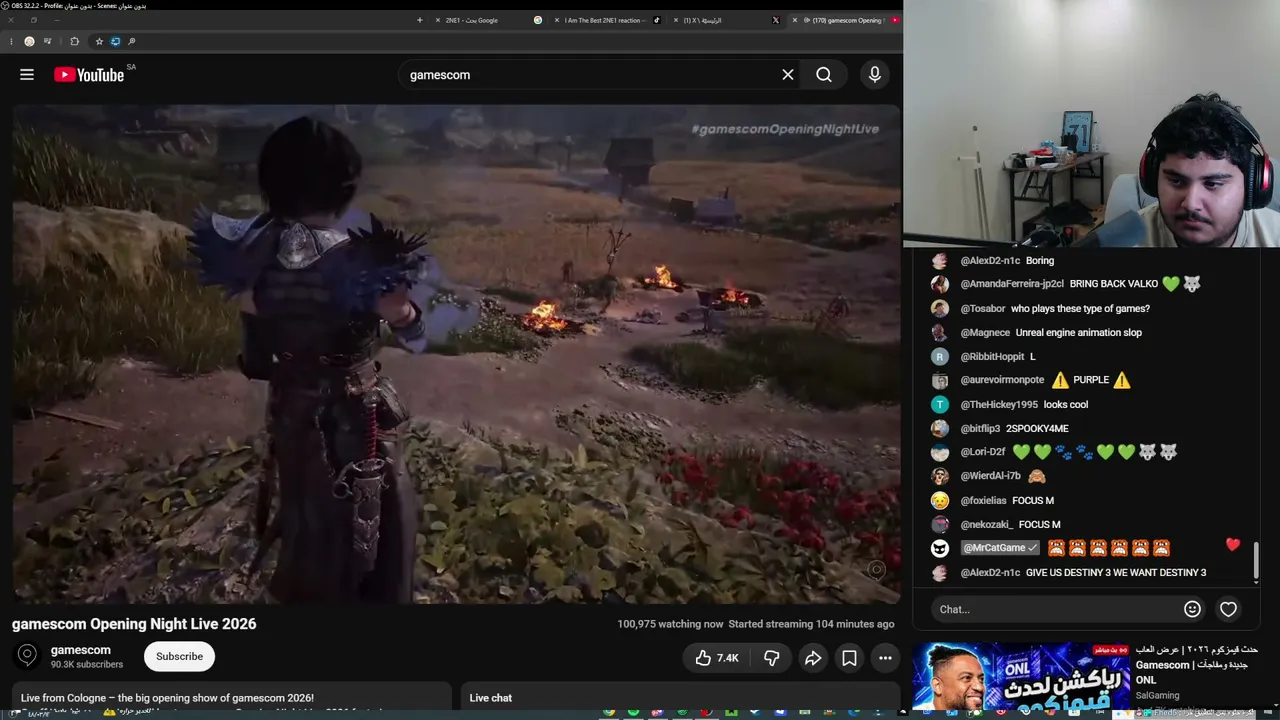The width and height of the screenshot is (1280, 720).
Task: Run the search with magnifier button
Action: [824, 75]
